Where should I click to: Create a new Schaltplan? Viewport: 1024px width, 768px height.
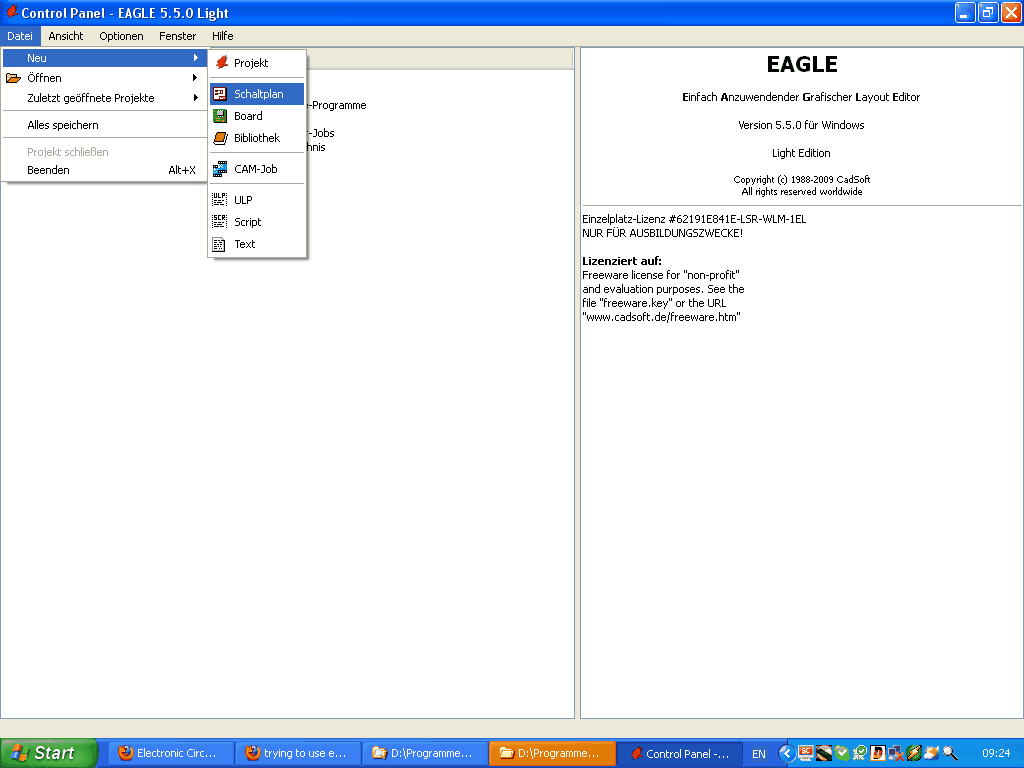click(x=257, y=94)
